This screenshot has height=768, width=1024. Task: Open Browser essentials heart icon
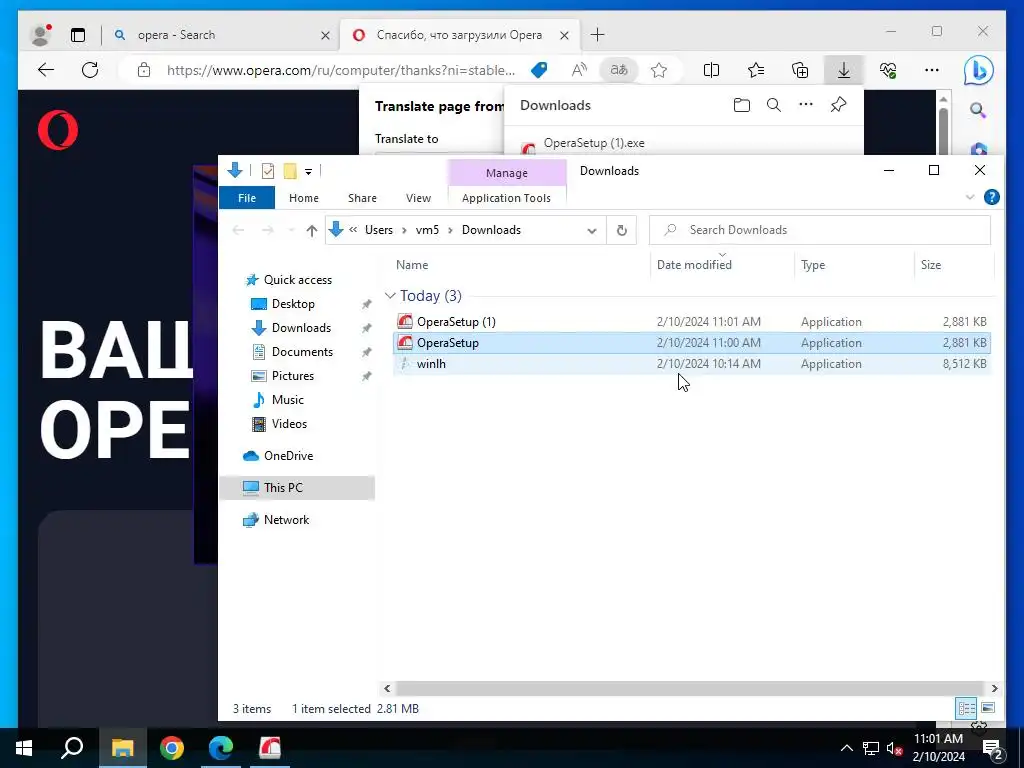pyautogui.click(x=888, y=70)
